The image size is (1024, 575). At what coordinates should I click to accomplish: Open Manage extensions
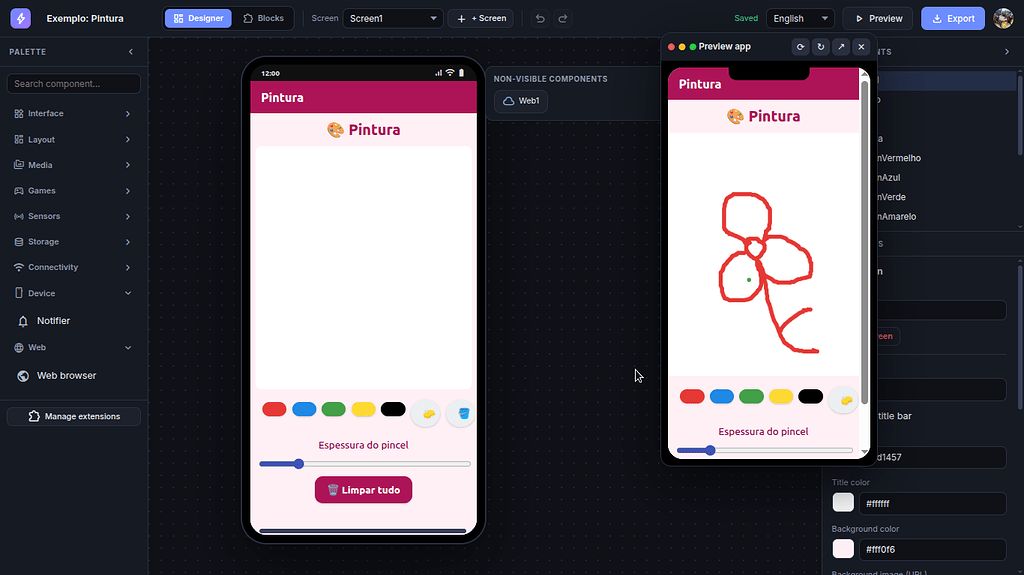tap(74, 416)
